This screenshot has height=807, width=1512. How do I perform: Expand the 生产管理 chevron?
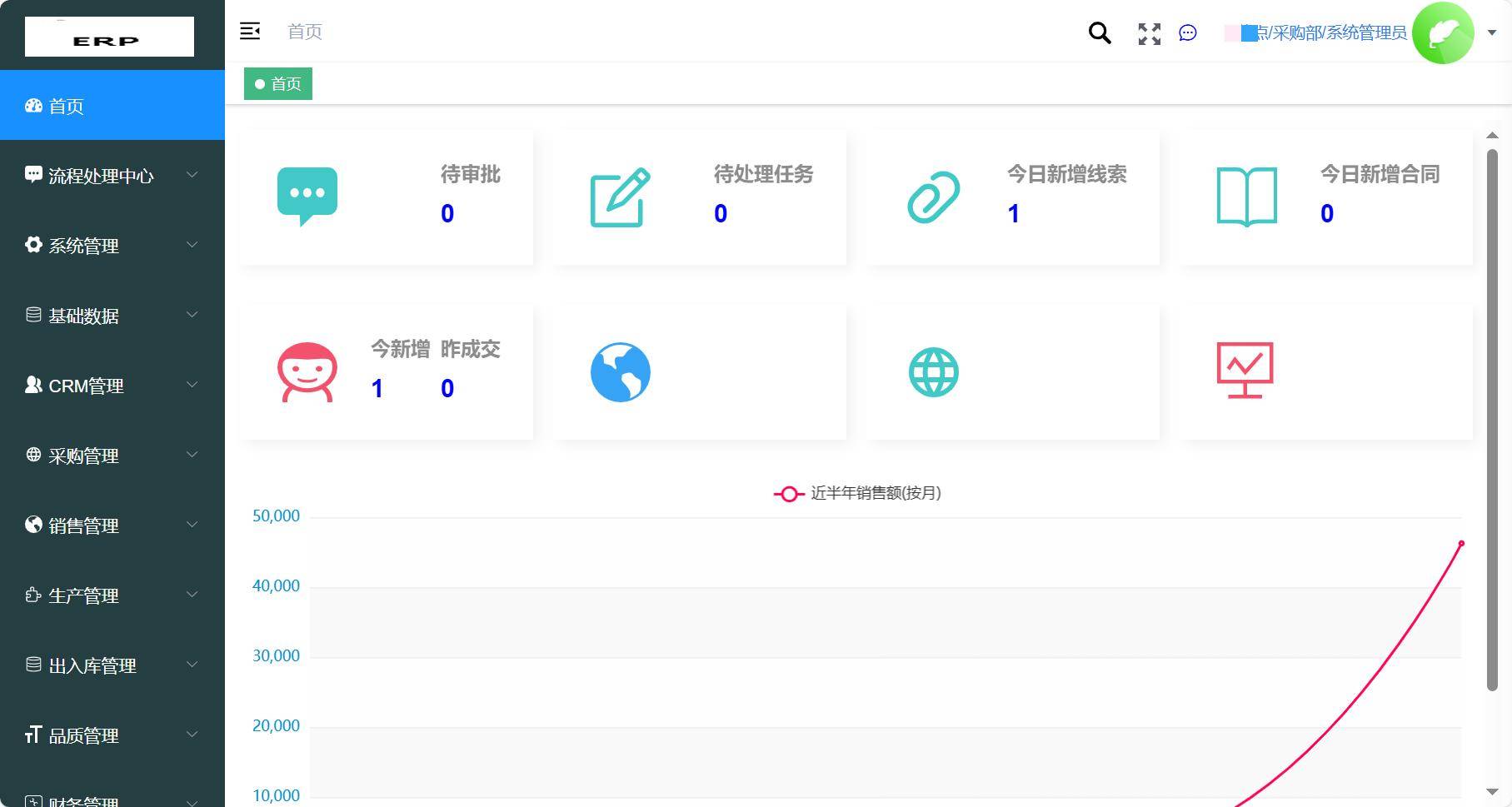(192, 594)
